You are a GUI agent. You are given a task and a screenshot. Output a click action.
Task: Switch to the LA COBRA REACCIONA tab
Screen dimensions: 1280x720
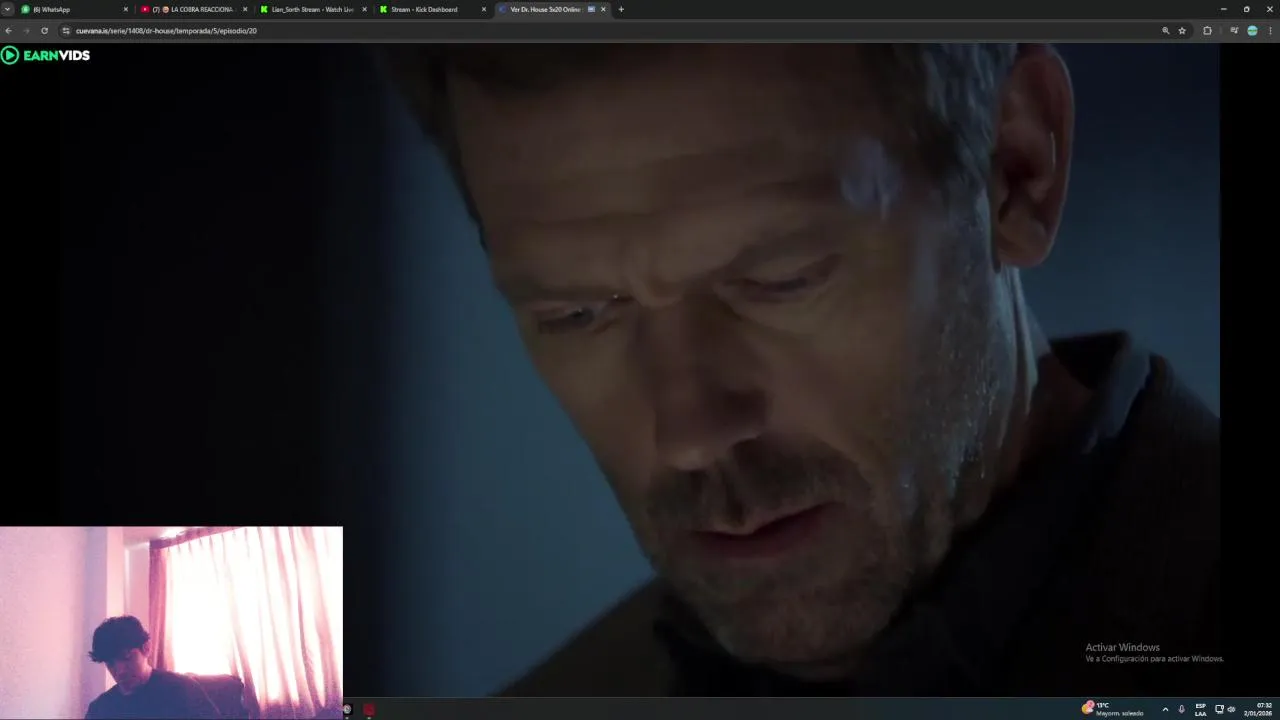click(x=193, y=9)
